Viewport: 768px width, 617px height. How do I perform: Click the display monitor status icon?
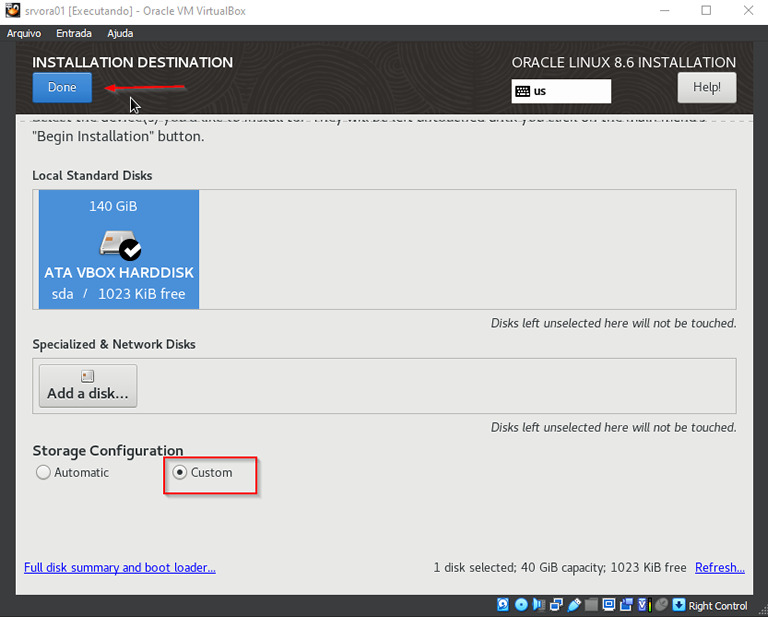pyautogui.click(x=609, y=605)
